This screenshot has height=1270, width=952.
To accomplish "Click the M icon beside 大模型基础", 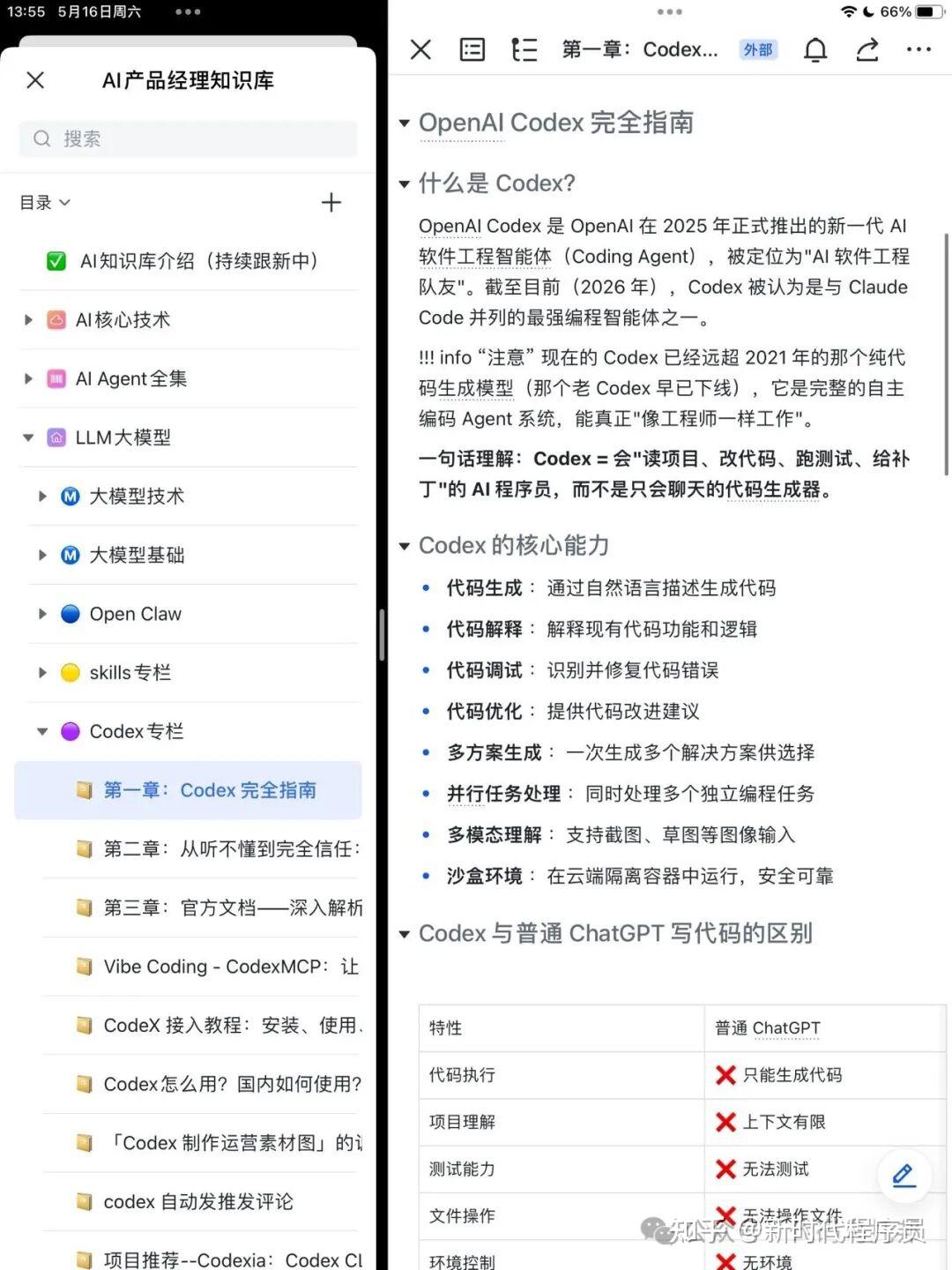I will [x=71, y=556].
